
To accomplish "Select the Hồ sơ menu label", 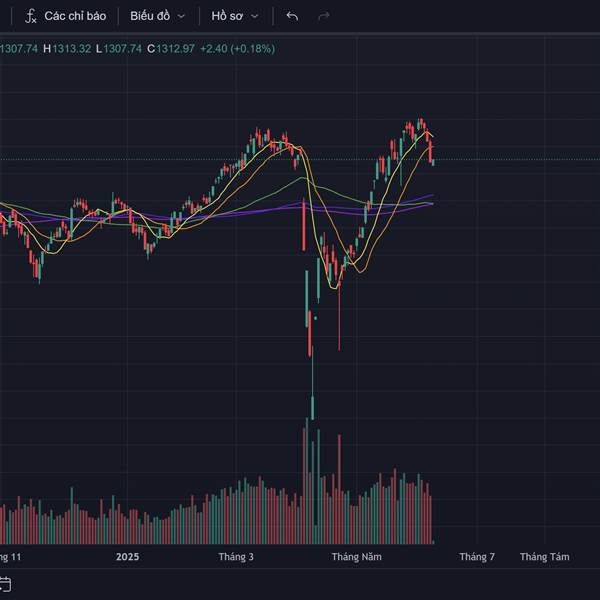I will point(227,16).
